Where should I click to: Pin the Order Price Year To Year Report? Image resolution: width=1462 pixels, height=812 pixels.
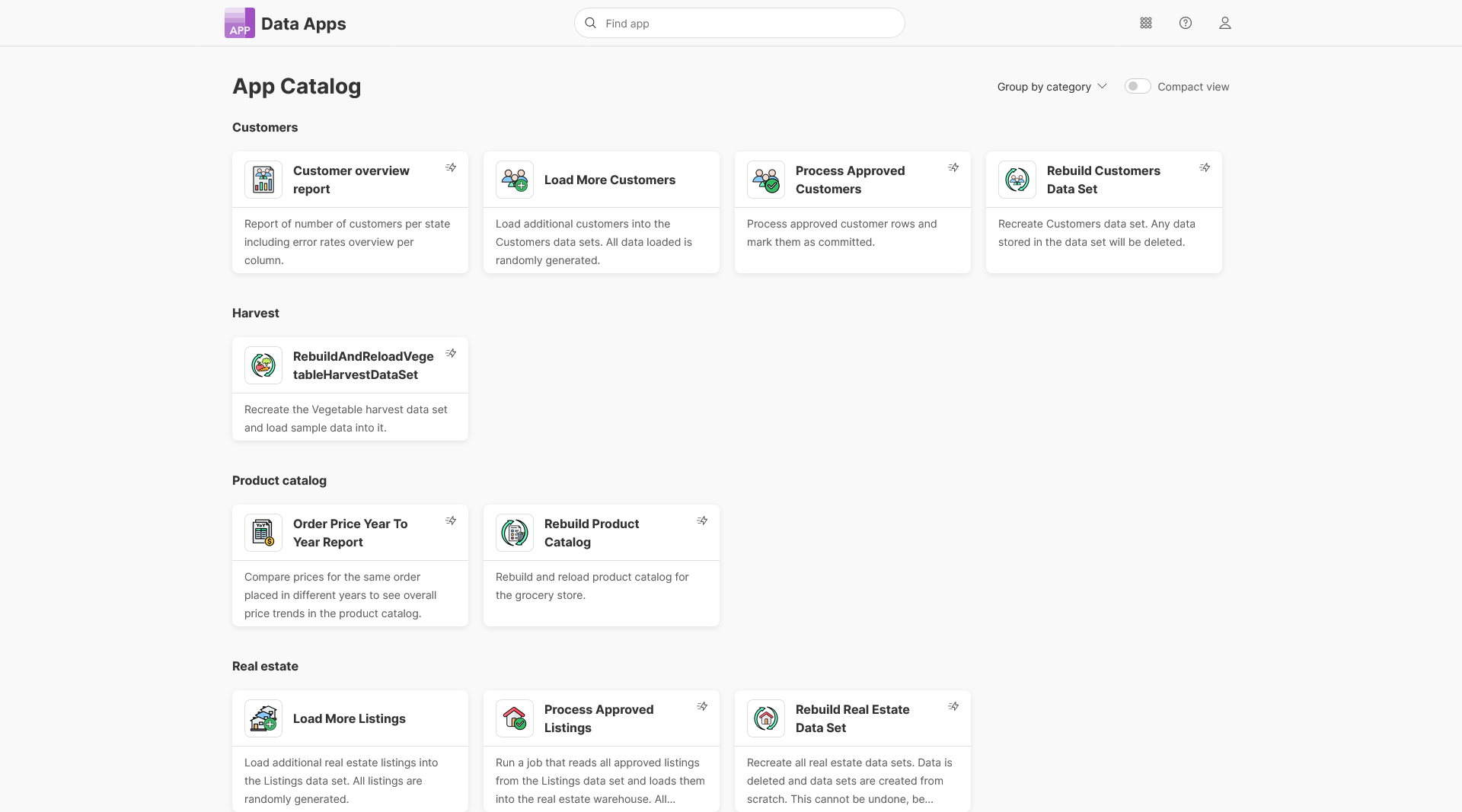[451, 521]
